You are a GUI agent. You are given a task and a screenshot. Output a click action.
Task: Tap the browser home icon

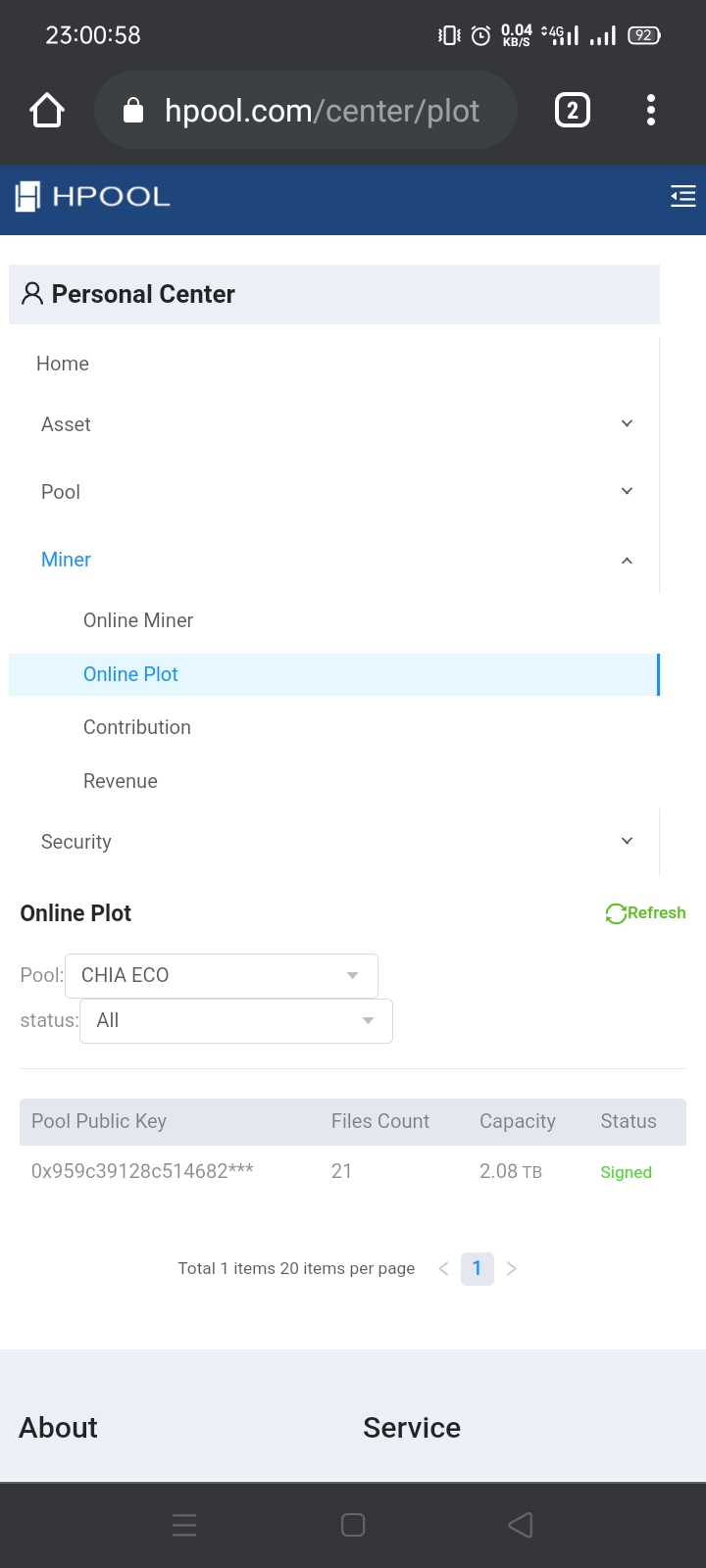pyautogui.click(x=46, y=110)
